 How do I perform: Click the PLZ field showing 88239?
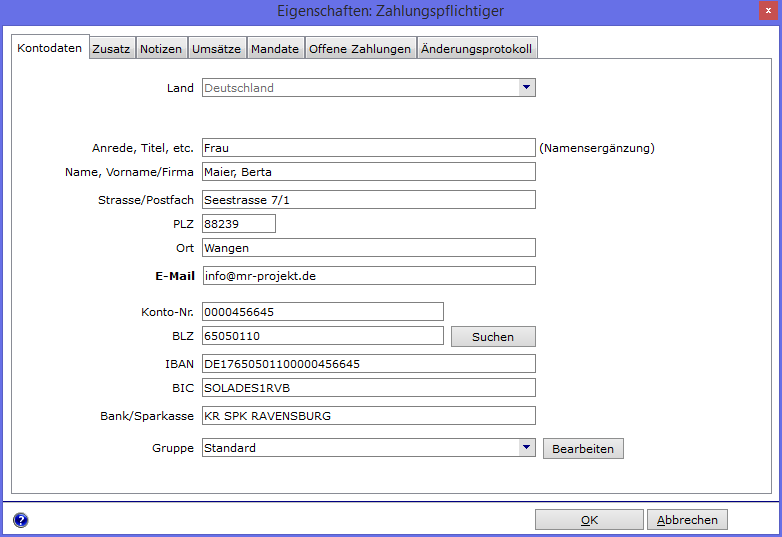[238, 224]
